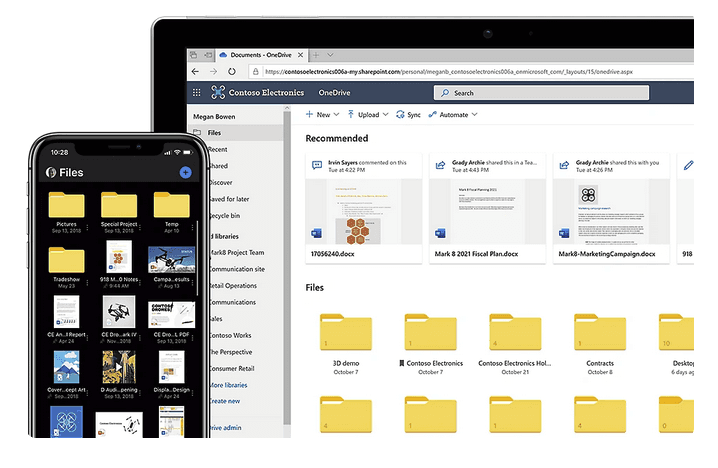Open the Consumer Retail library

click(232, 369)
